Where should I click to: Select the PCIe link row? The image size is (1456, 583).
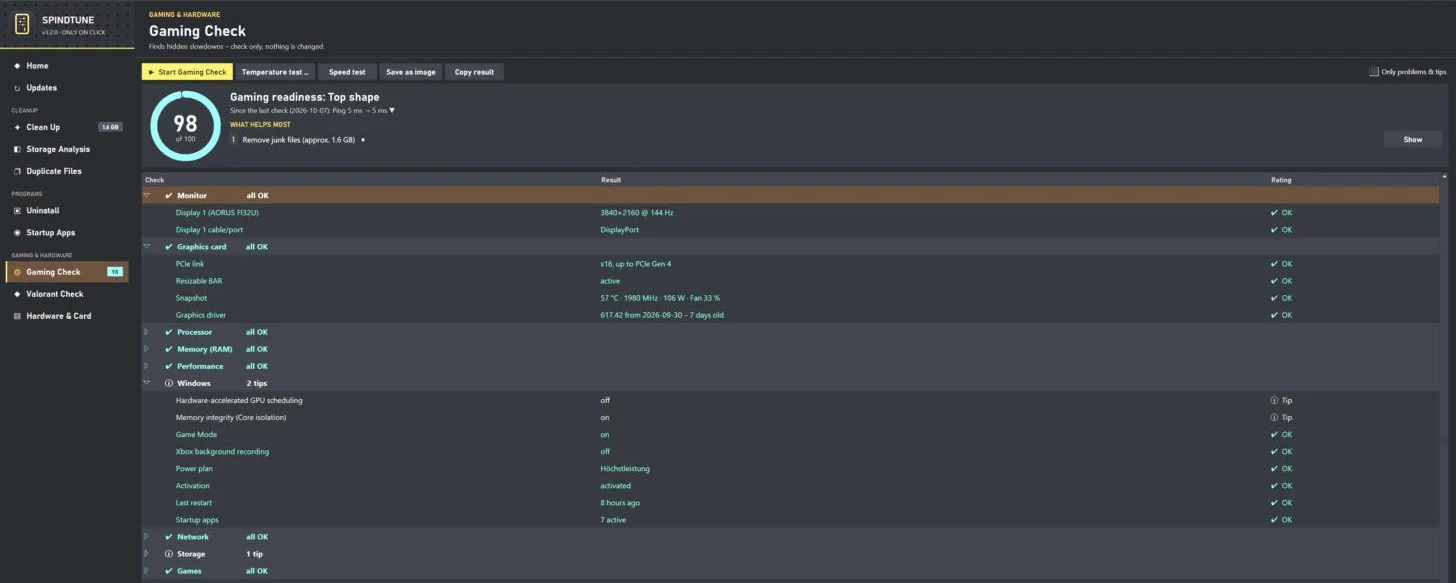[x=791, y=264]
